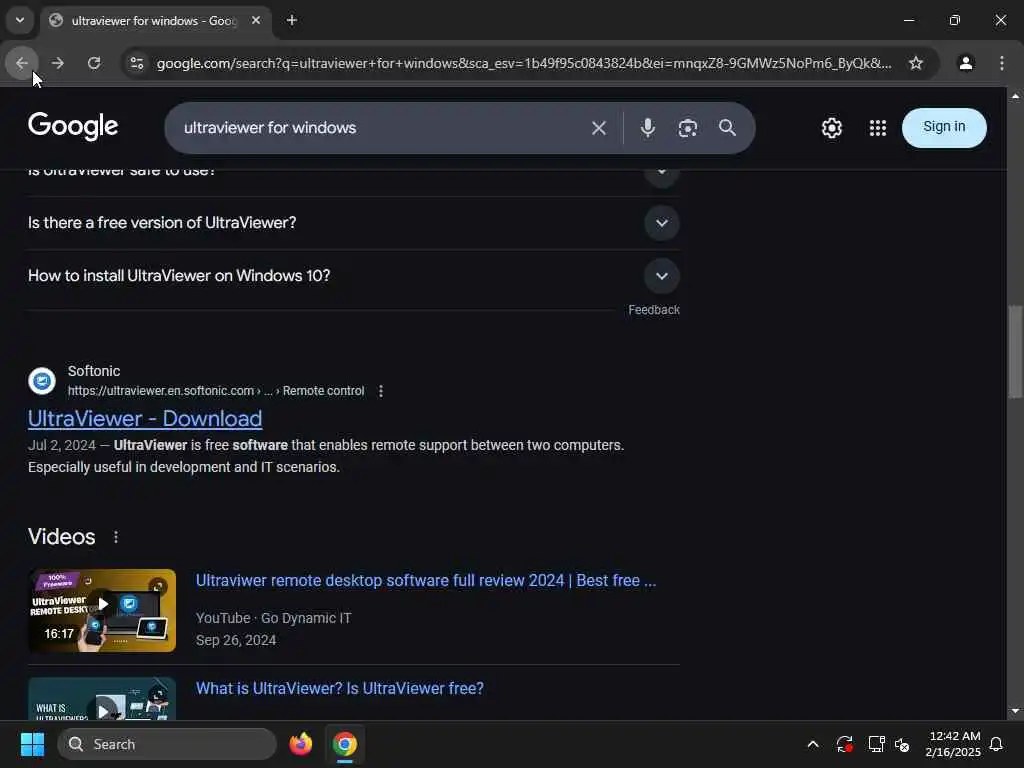The width and height of the screenshot is (1024, 768).
Task: Click the Chrome taskbar icon
Action: [345, 744]
